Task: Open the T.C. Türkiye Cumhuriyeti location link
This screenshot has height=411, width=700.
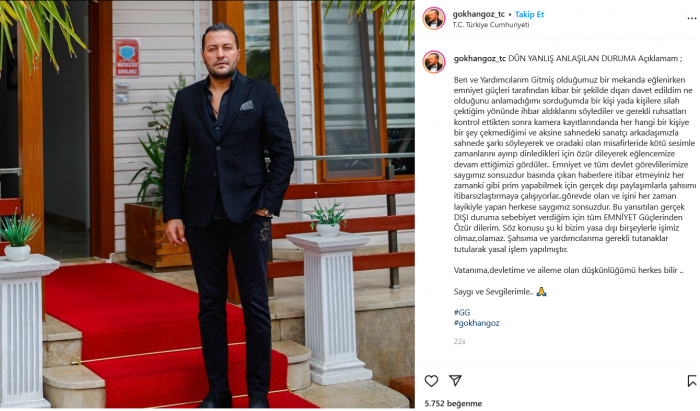Action: point(491,25)
